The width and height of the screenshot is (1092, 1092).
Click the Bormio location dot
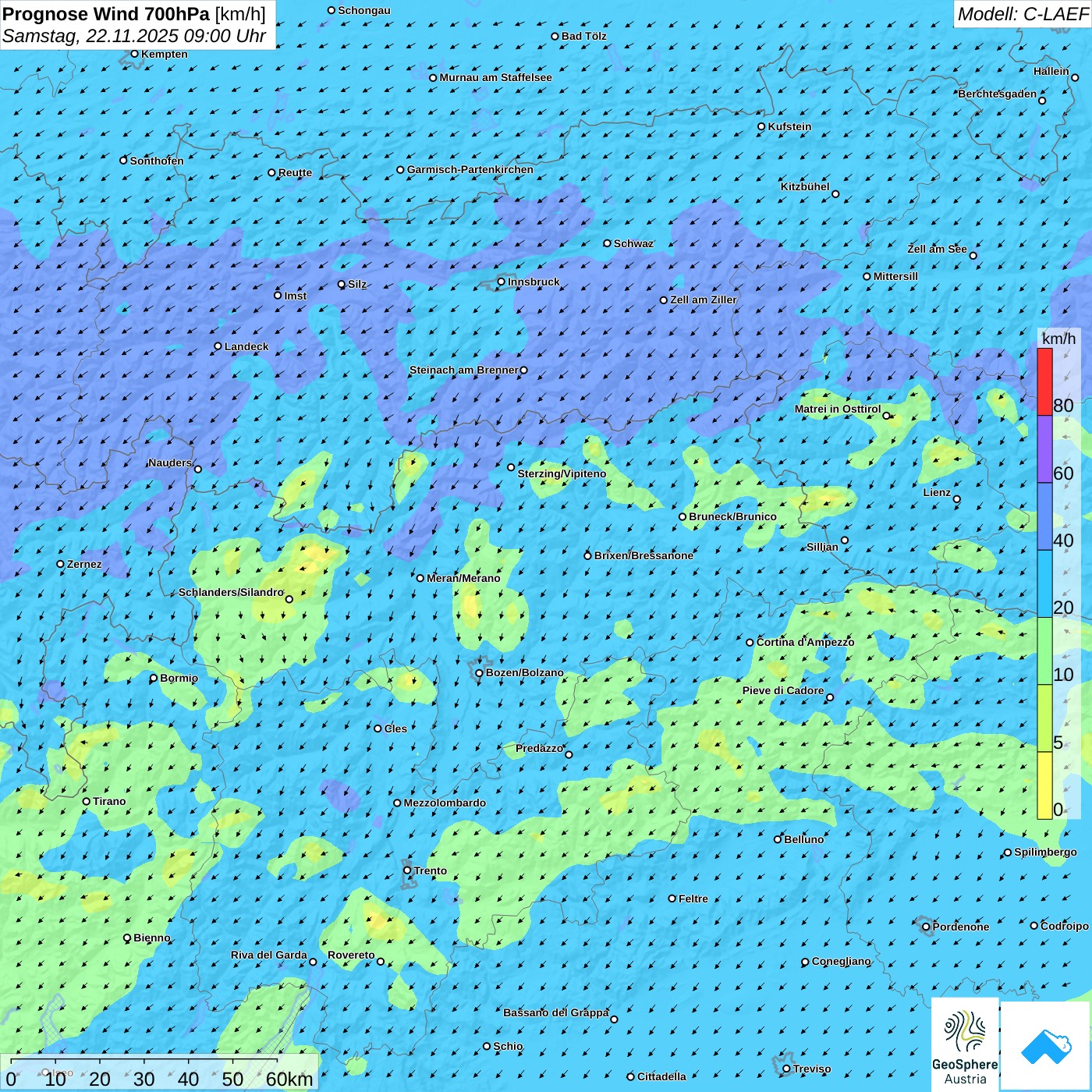(x=154, y=678)
